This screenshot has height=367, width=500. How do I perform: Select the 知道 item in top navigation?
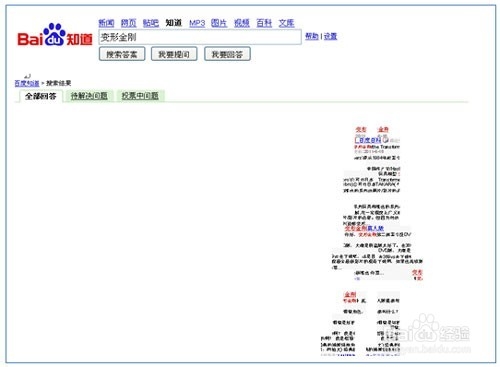[174, 23]
